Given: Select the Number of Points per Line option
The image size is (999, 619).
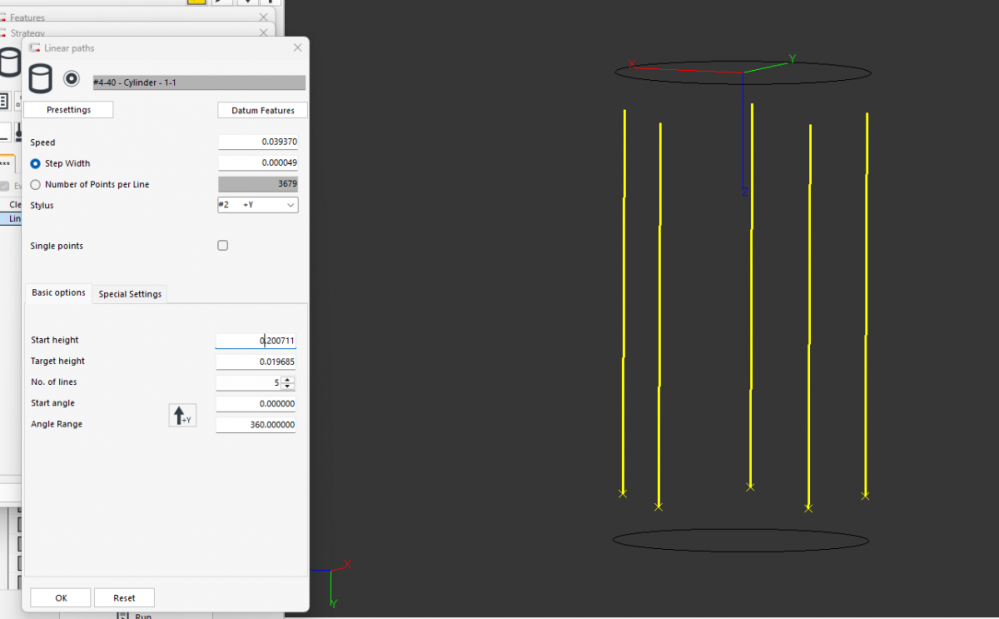Looking at the screenshot, I should 36,185.
